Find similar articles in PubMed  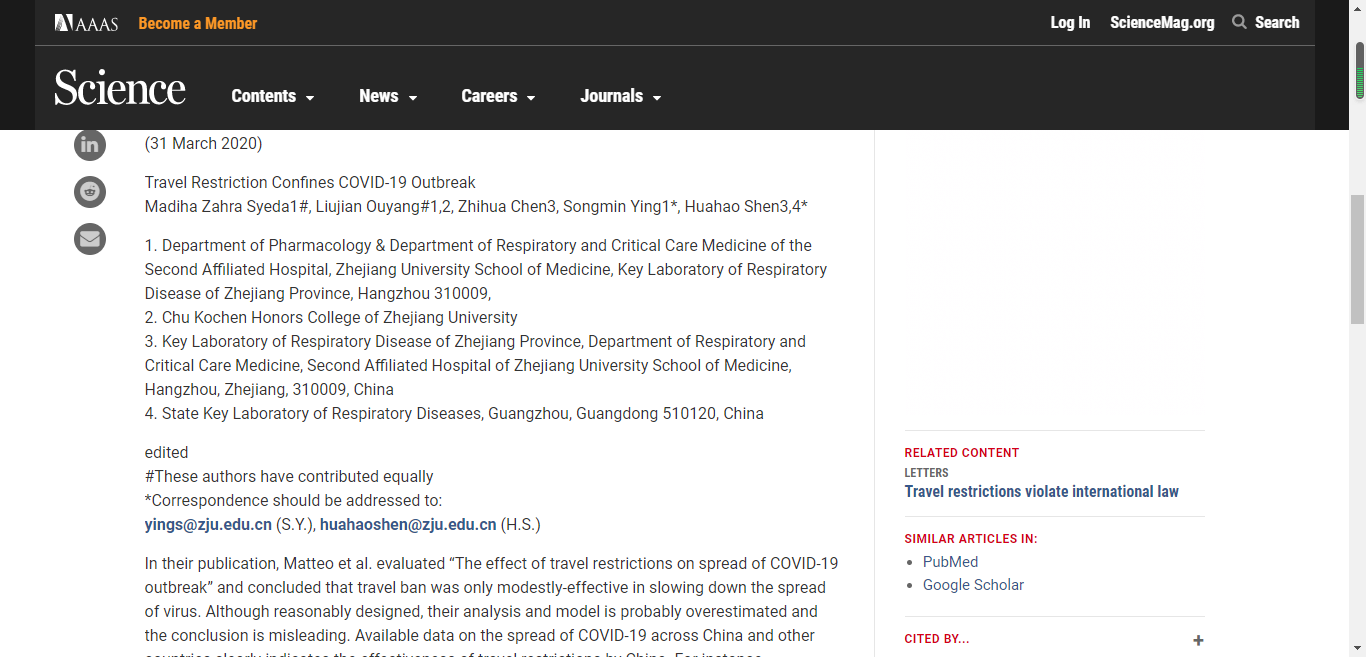[x=950, y=562]
